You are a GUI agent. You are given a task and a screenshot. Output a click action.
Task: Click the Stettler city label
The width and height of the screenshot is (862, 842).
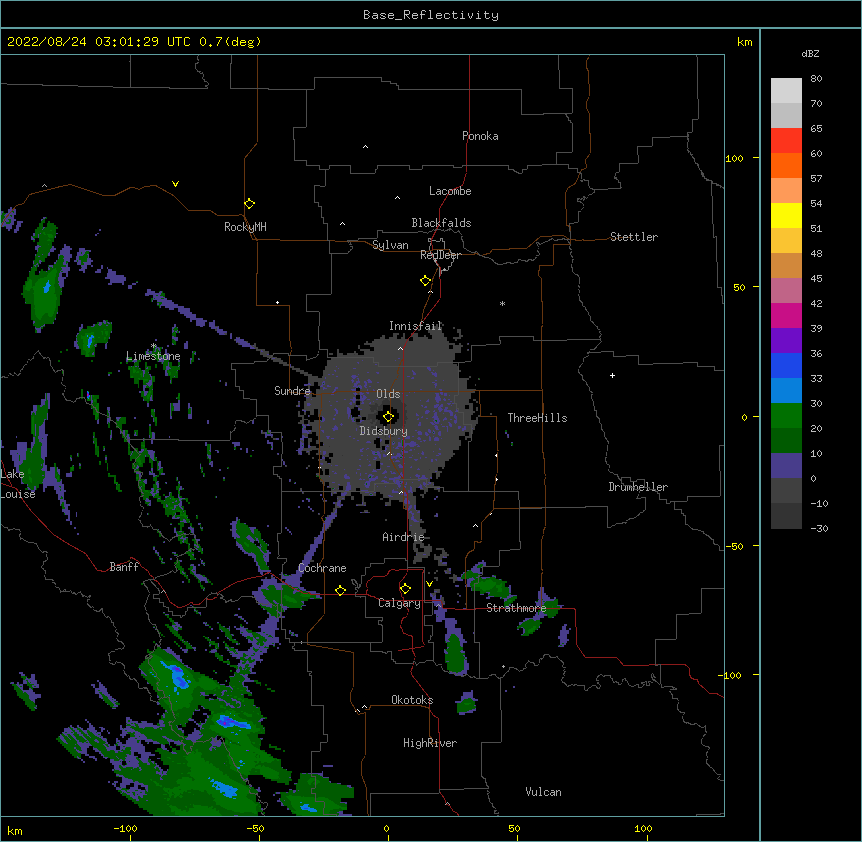coord(634,237)
